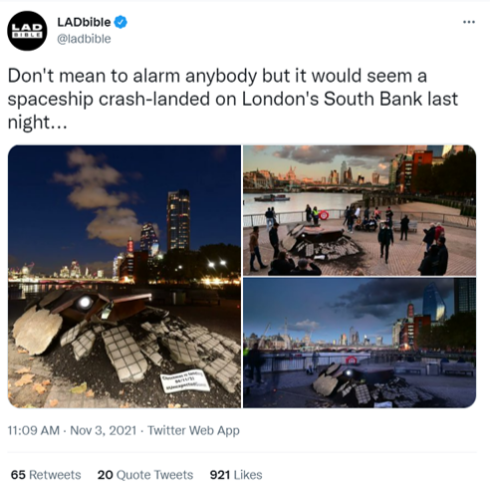The height and width of the screenshot is (490, 490).
Task: Click the blue verified badge
Action: pos(121,22)
